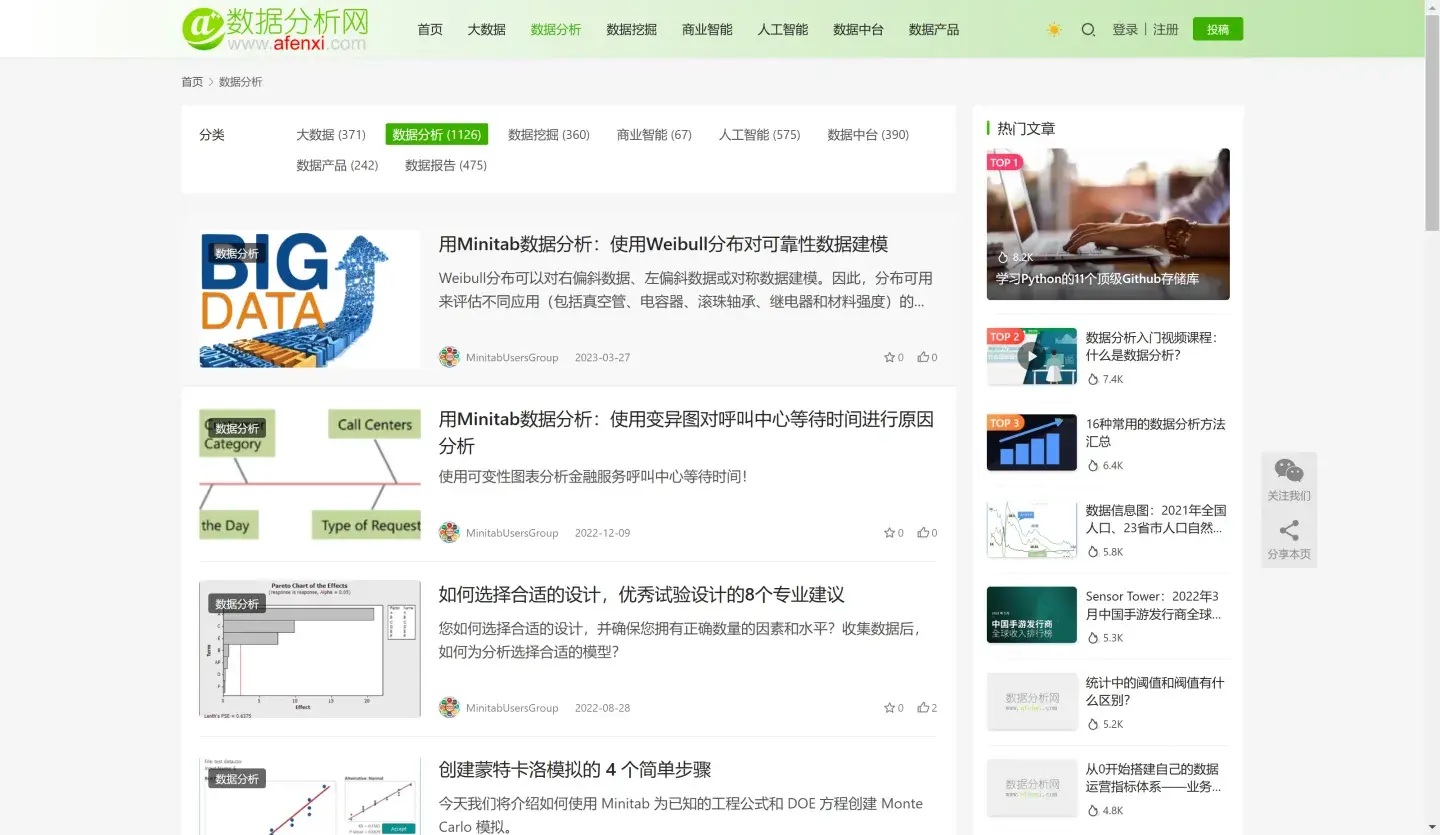Open hot article Sensor Tower：2022年3月中国手游发行商
Viewport: 1440px width, 835px height.
coord(1153,605)
